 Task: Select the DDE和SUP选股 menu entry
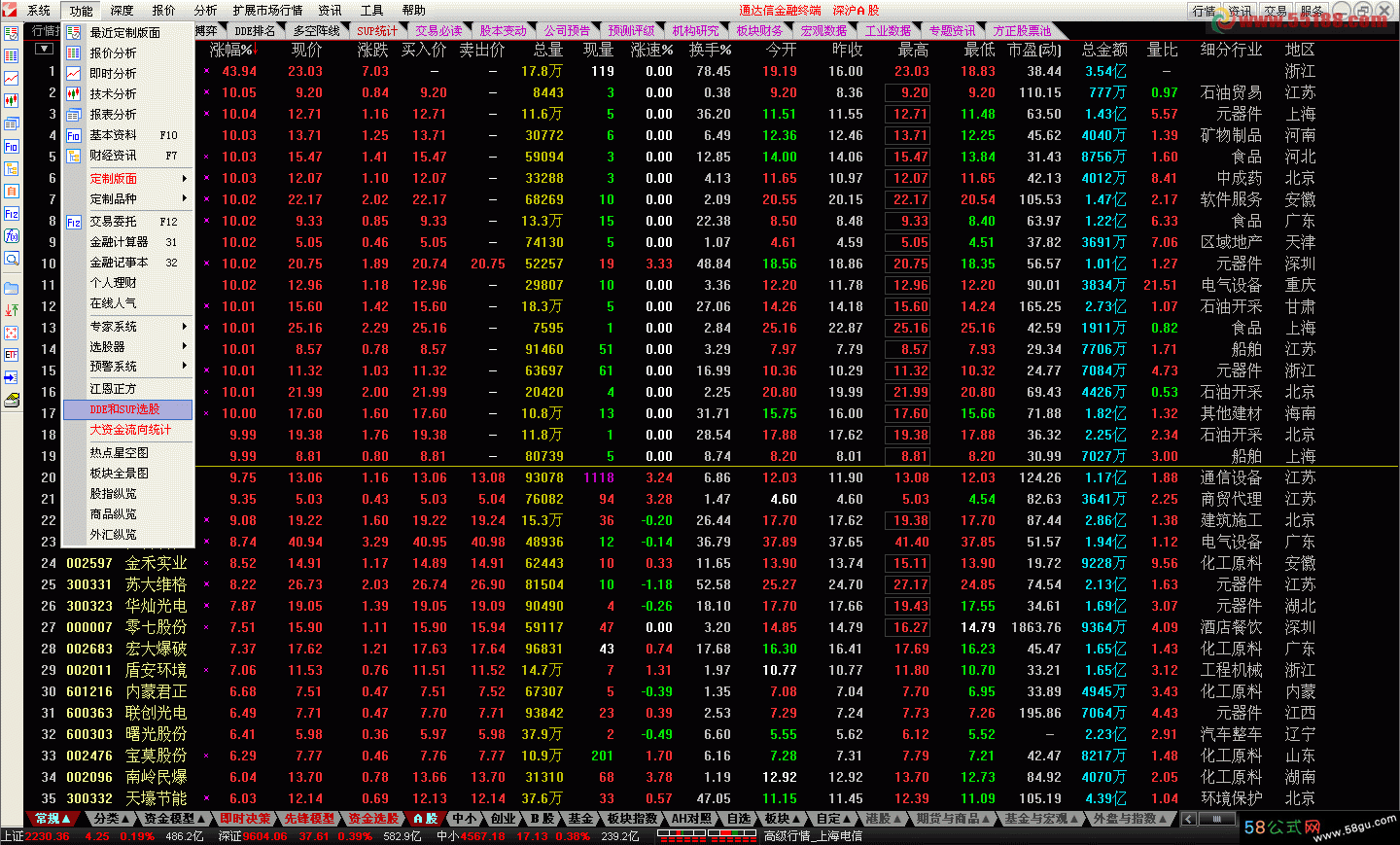[127, 410]
